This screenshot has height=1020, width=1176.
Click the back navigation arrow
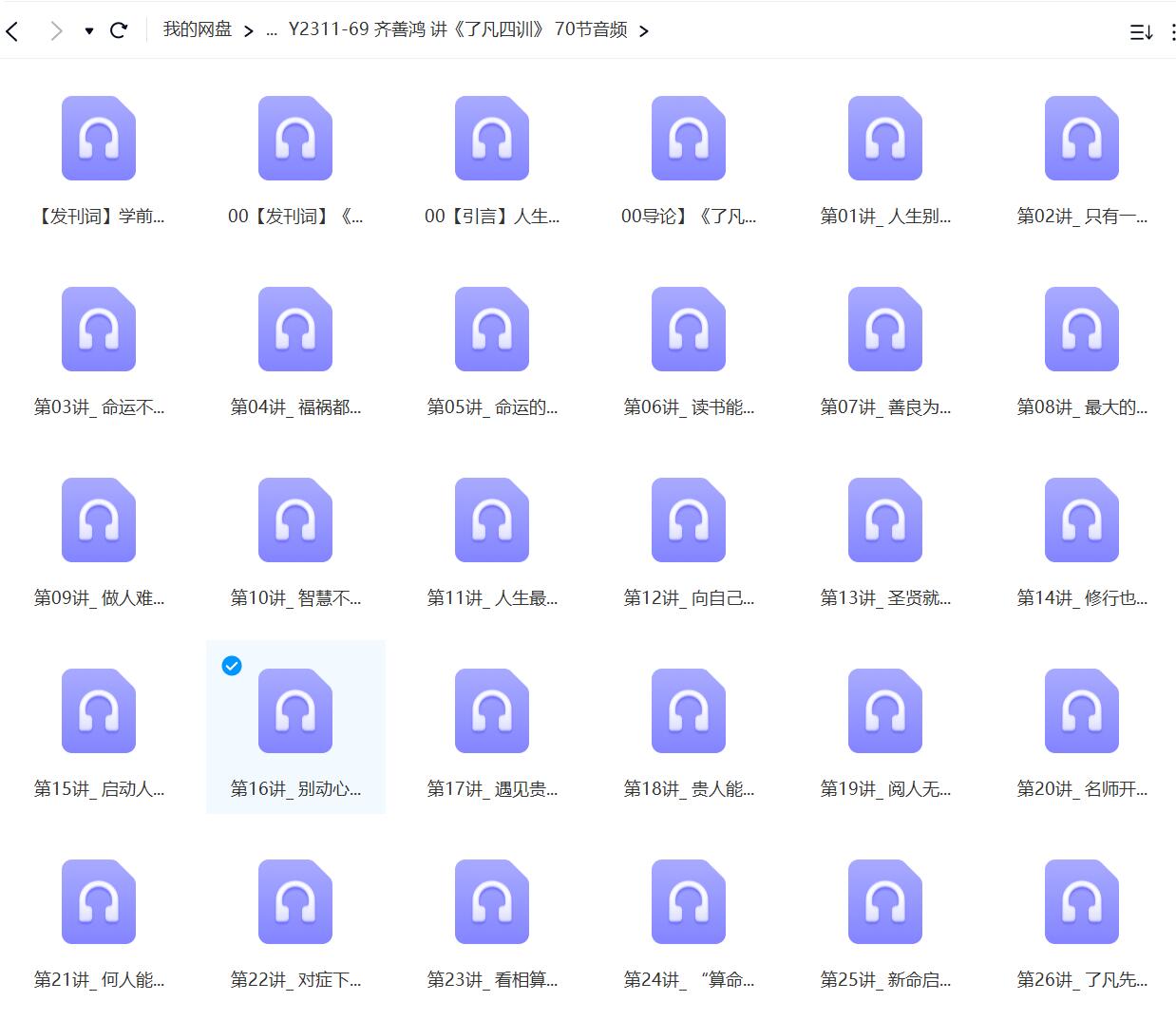[13, 31]
